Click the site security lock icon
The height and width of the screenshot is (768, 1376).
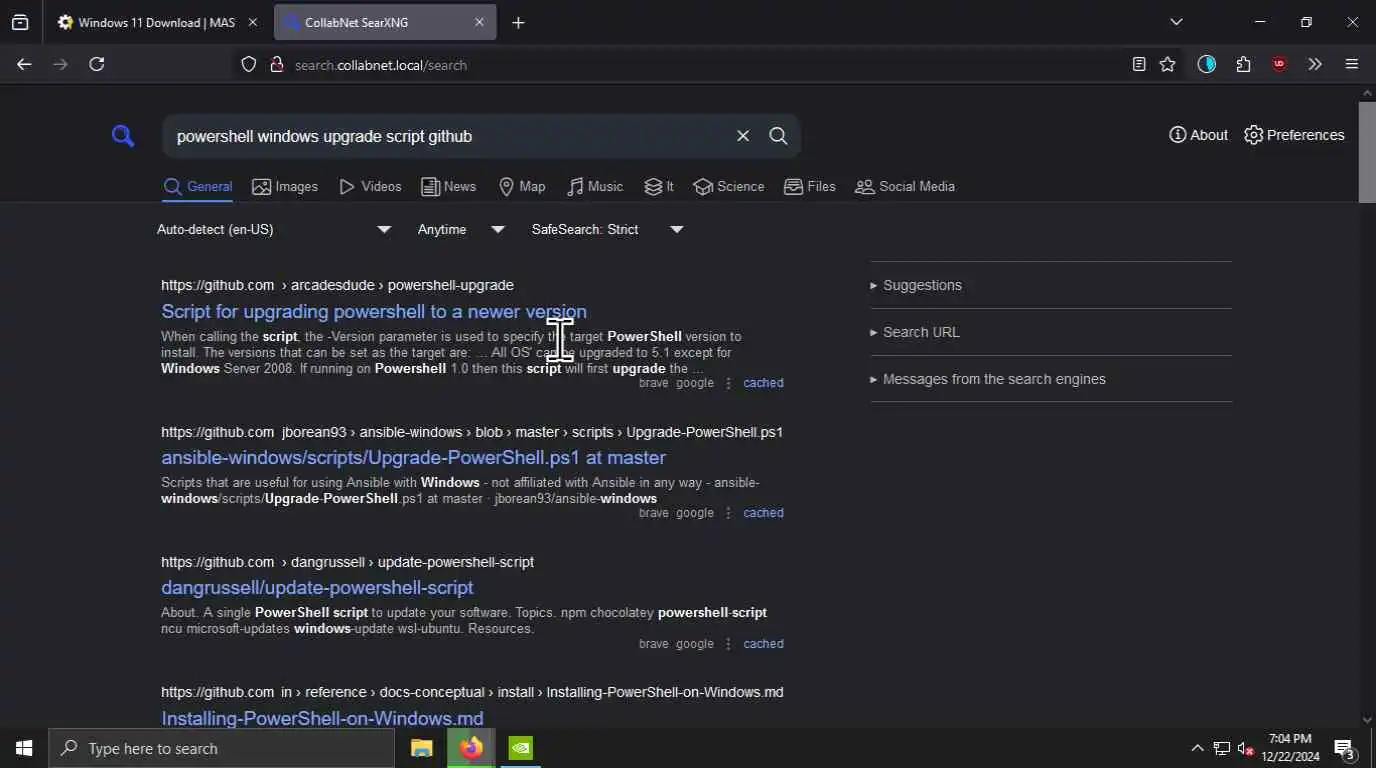[277, 65]
